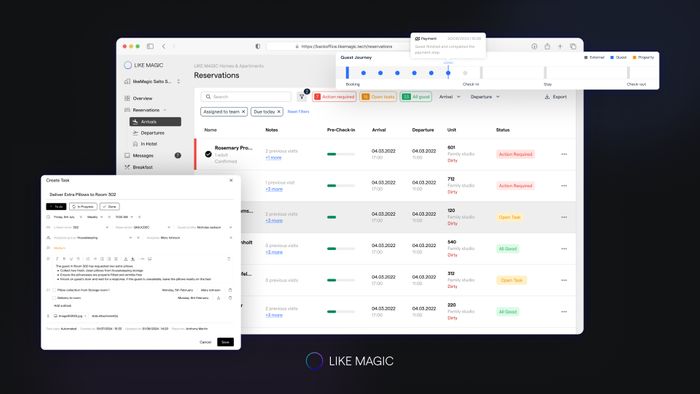The width and height of the screenshot is (700, 394).
Task: Open the three-dot menu for unit 712 row
Action: (x=564, y=186)
